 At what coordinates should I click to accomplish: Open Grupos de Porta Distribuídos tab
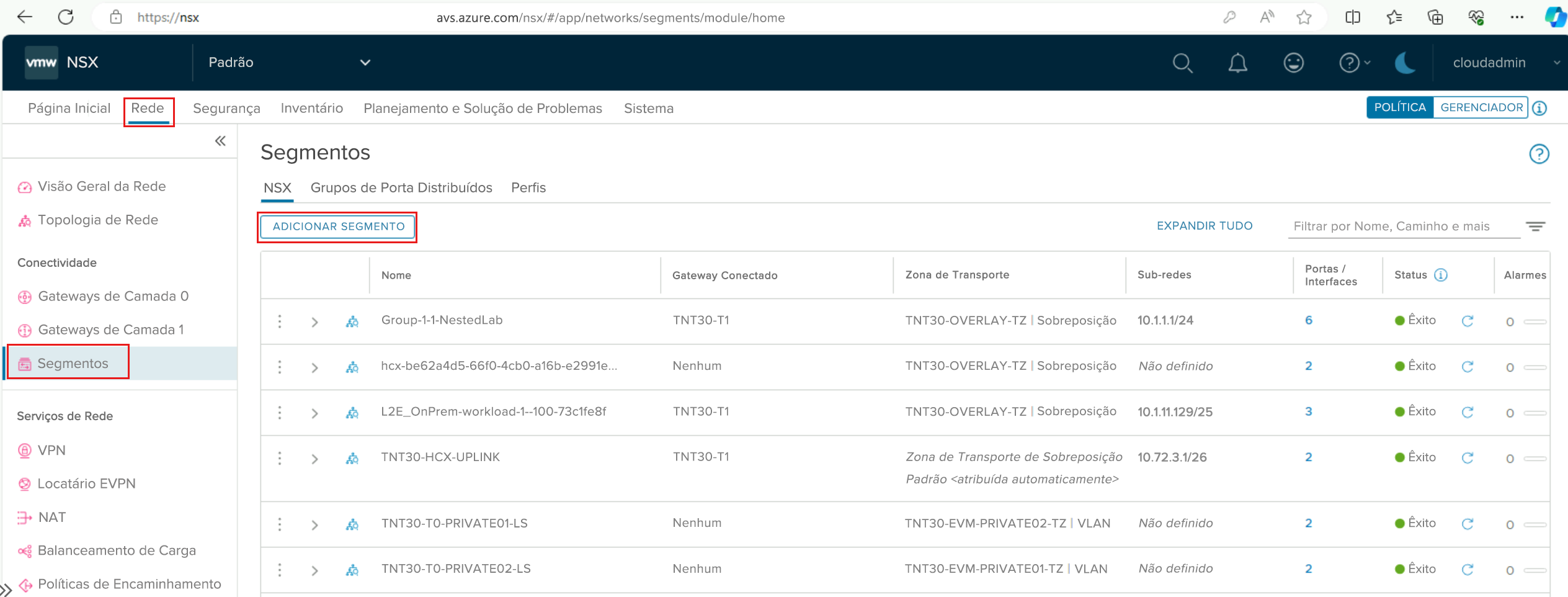click(x=401, y=188)
